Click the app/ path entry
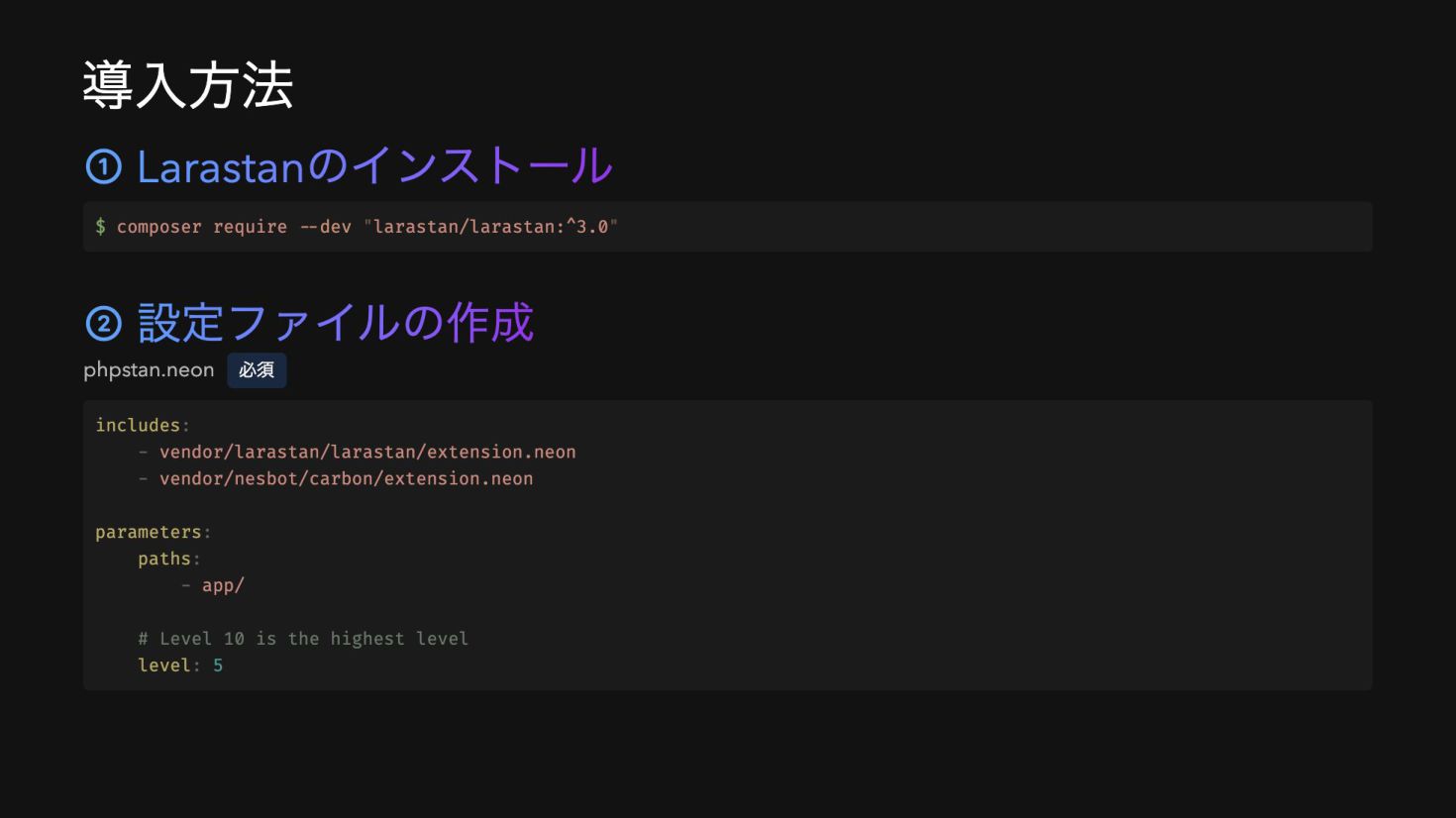This screenshot has height=818, width=1456. (223, 585)
